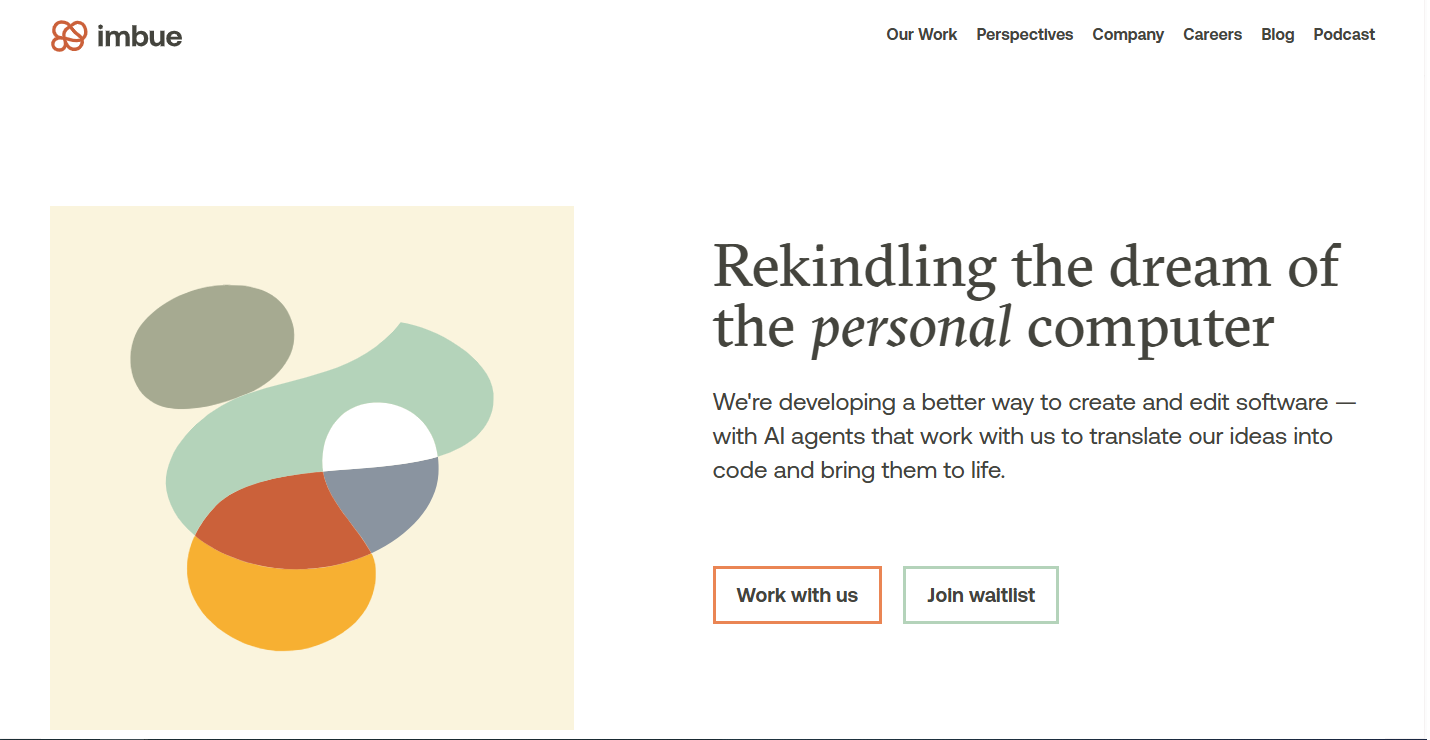Navigate to the Careers page
Viewport: 1430px width, 740px height.
(x=1212, y=34)
